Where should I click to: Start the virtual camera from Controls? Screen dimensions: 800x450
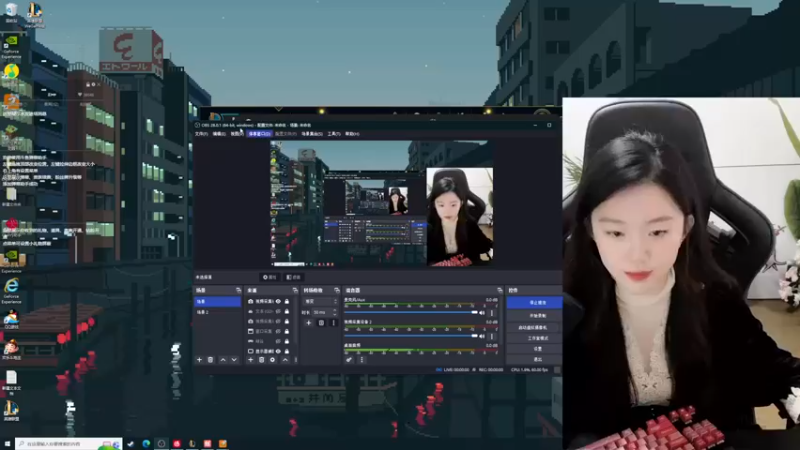(x=535, y=327)
